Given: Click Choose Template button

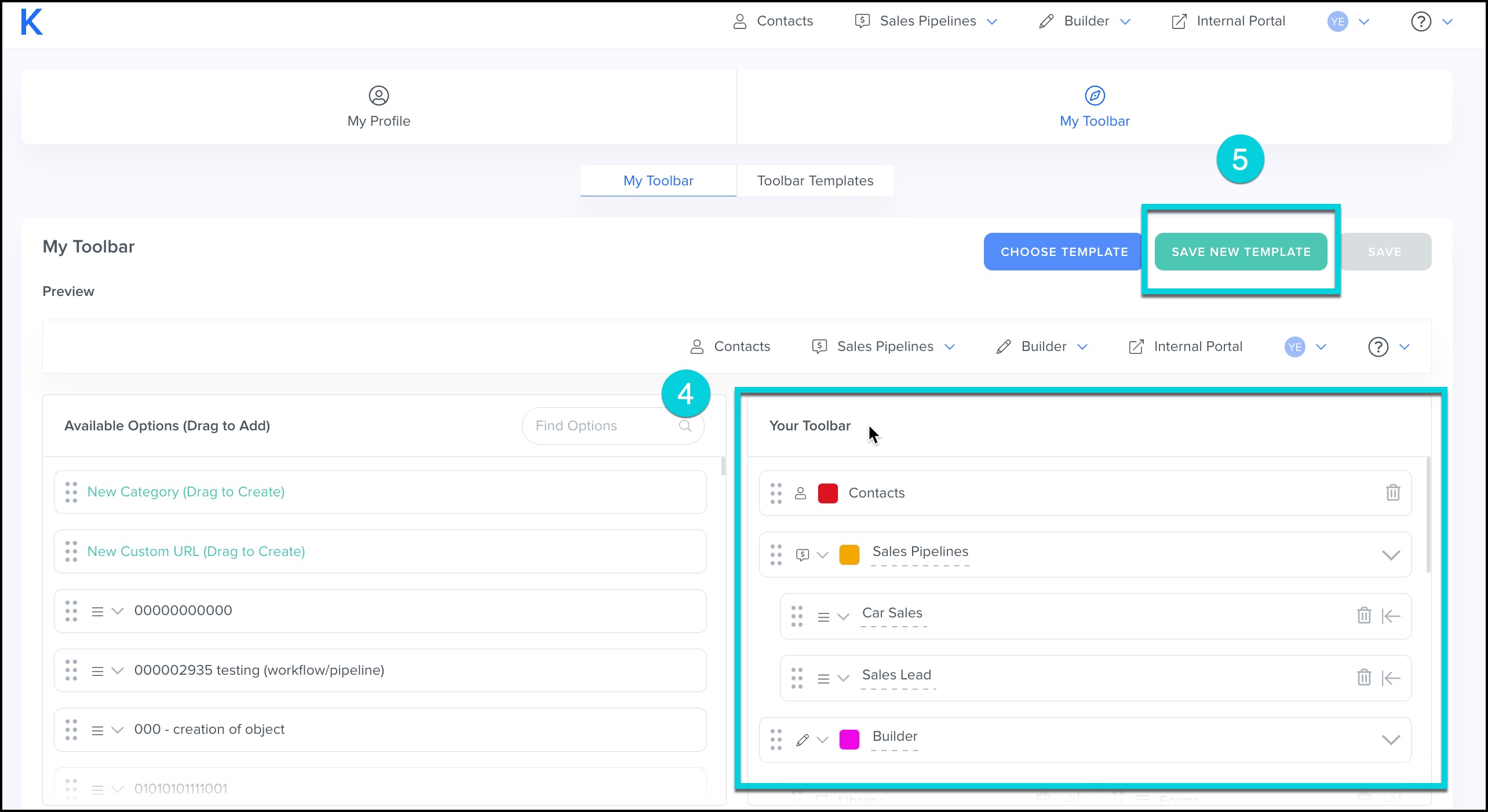Looking at the screenshot, I should click(1064, 252).
